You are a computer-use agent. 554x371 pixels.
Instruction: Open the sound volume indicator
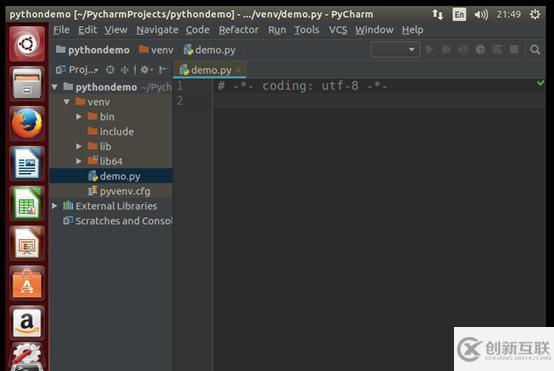481,14
